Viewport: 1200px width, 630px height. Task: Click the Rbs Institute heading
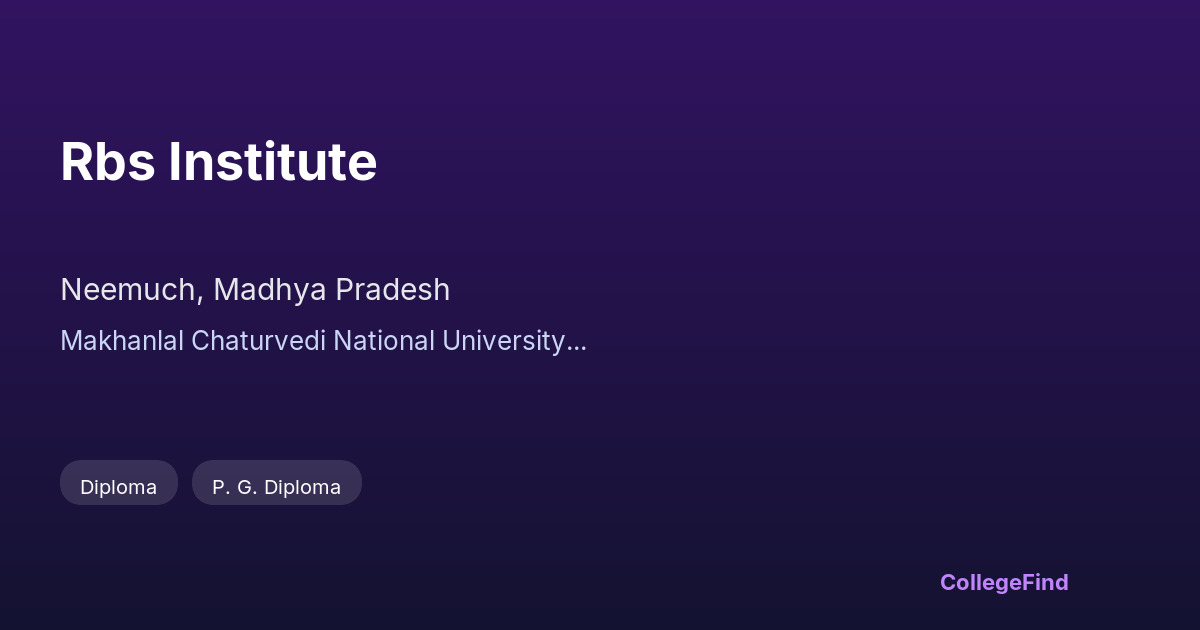(218, 162)
